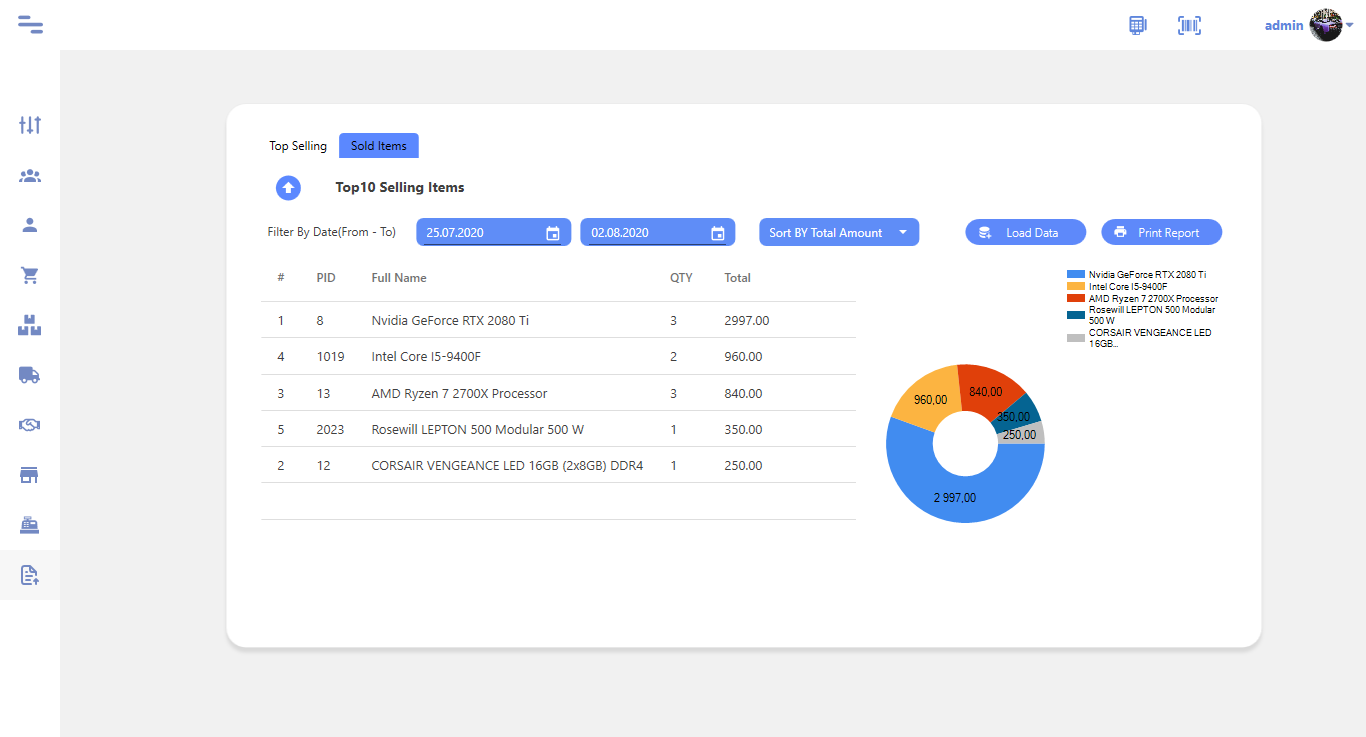Open the user group sidebar icon
Screen dimensions: 1366x737
click(x=30, y=176)
